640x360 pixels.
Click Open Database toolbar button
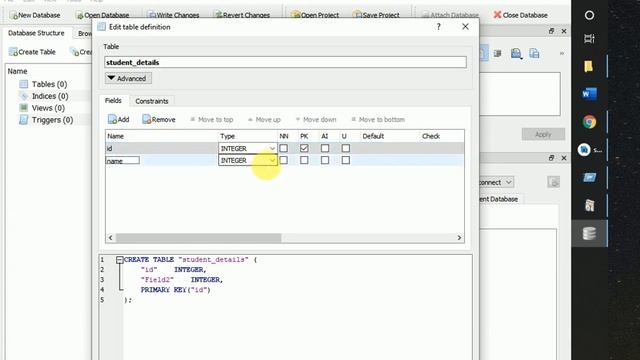point(102,15)
